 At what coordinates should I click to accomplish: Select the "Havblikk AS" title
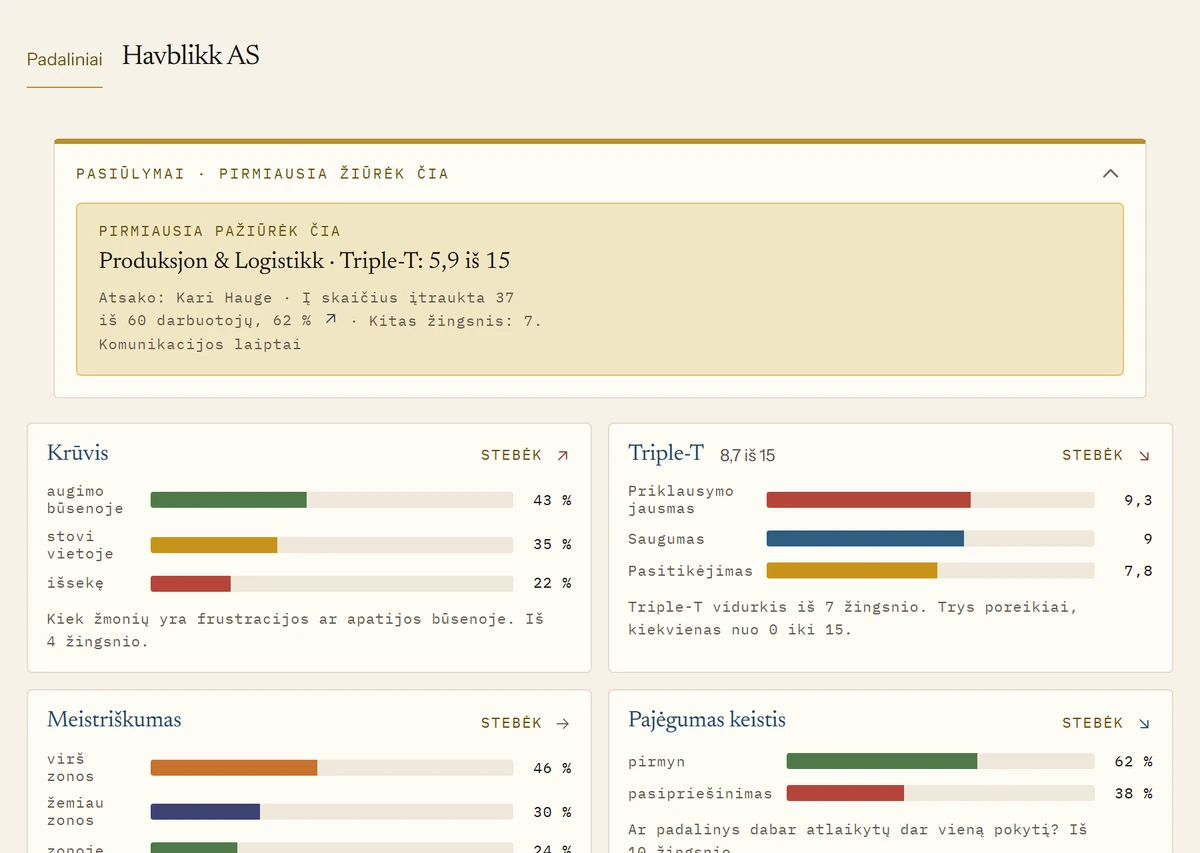[x=191, y=56]
